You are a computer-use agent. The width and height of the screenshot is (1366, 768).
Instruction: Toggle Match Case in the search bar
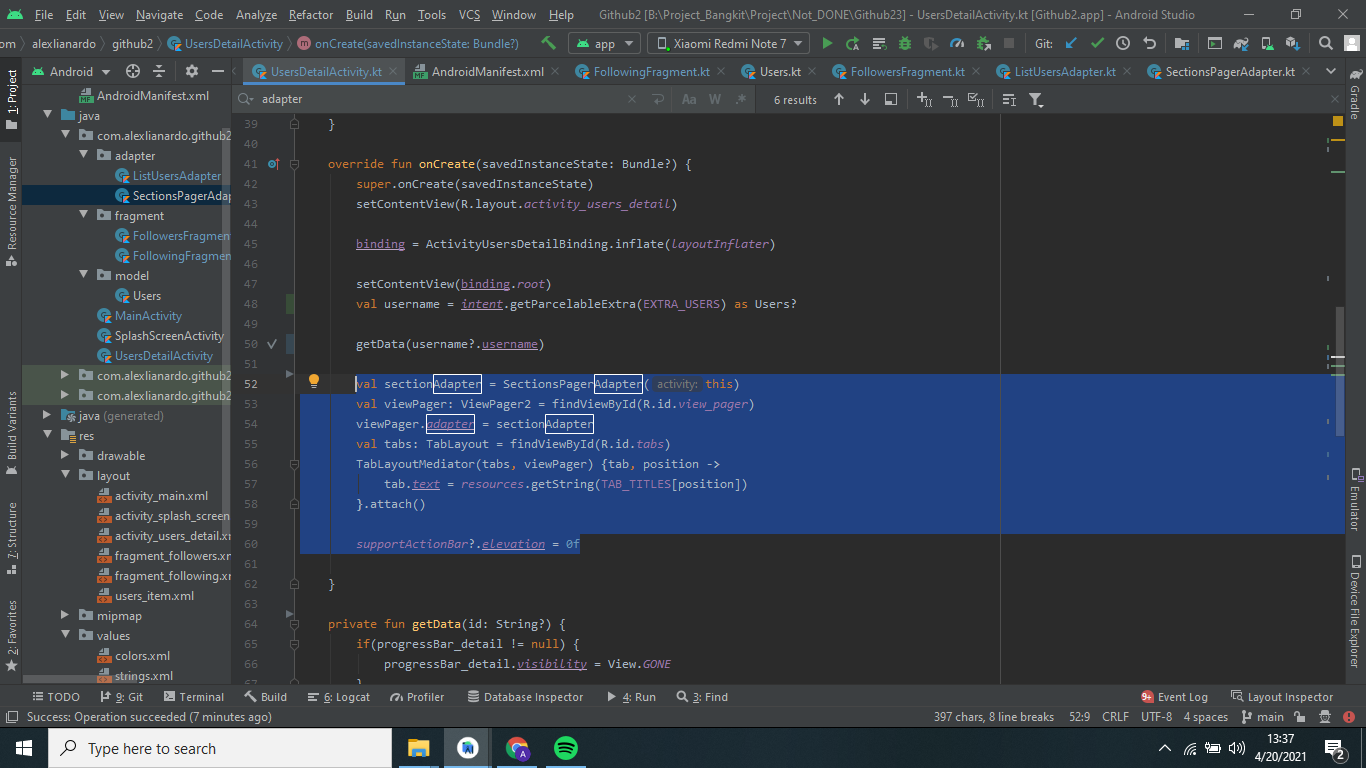[689, 99]
